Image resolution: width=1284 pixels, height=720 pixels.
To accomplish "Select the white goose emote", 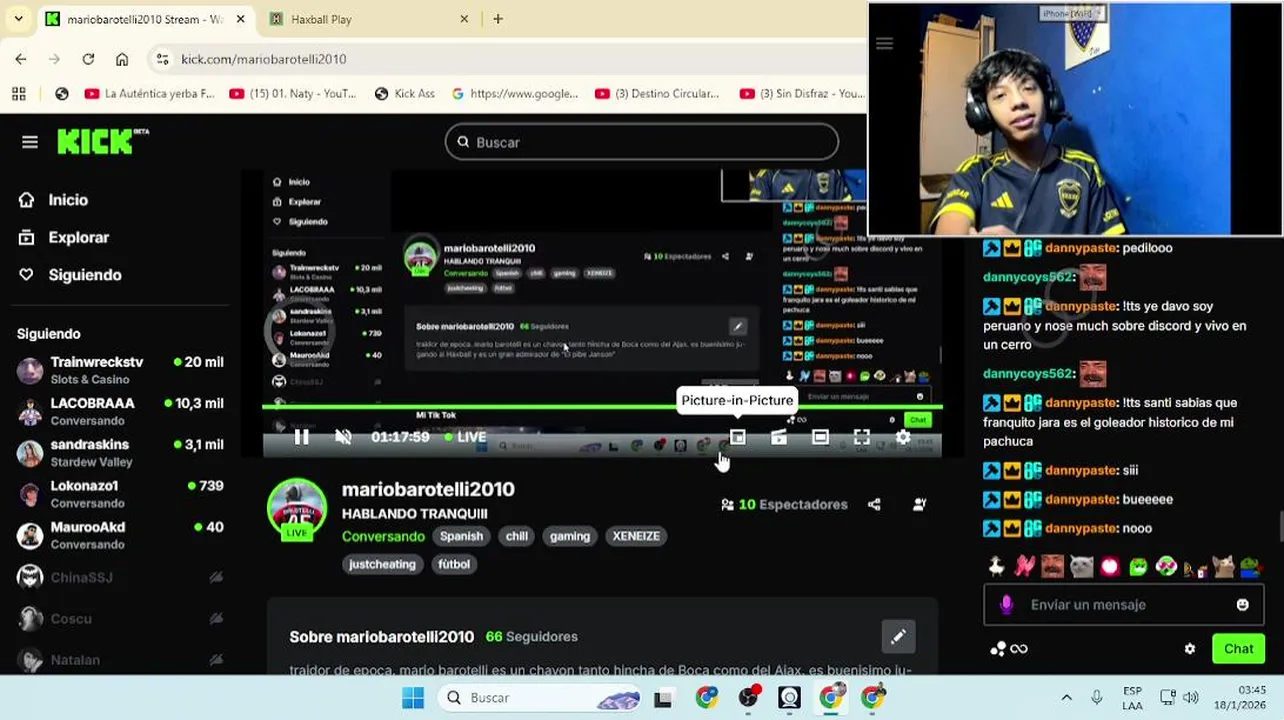I will coord(996,566).
